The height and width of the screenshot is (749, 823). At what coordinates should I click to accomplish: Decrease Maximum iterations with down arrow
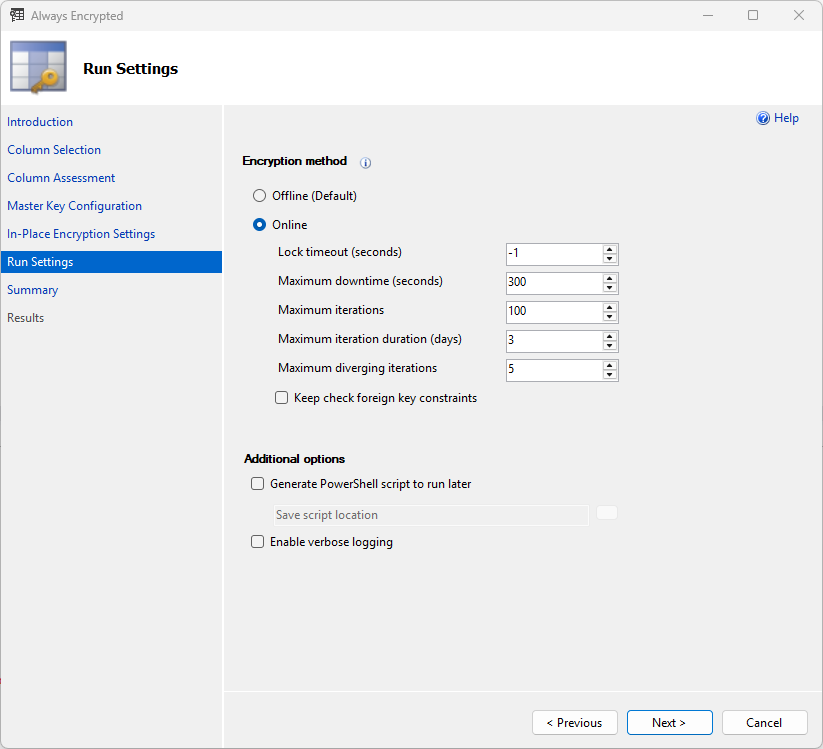(609, 316)
